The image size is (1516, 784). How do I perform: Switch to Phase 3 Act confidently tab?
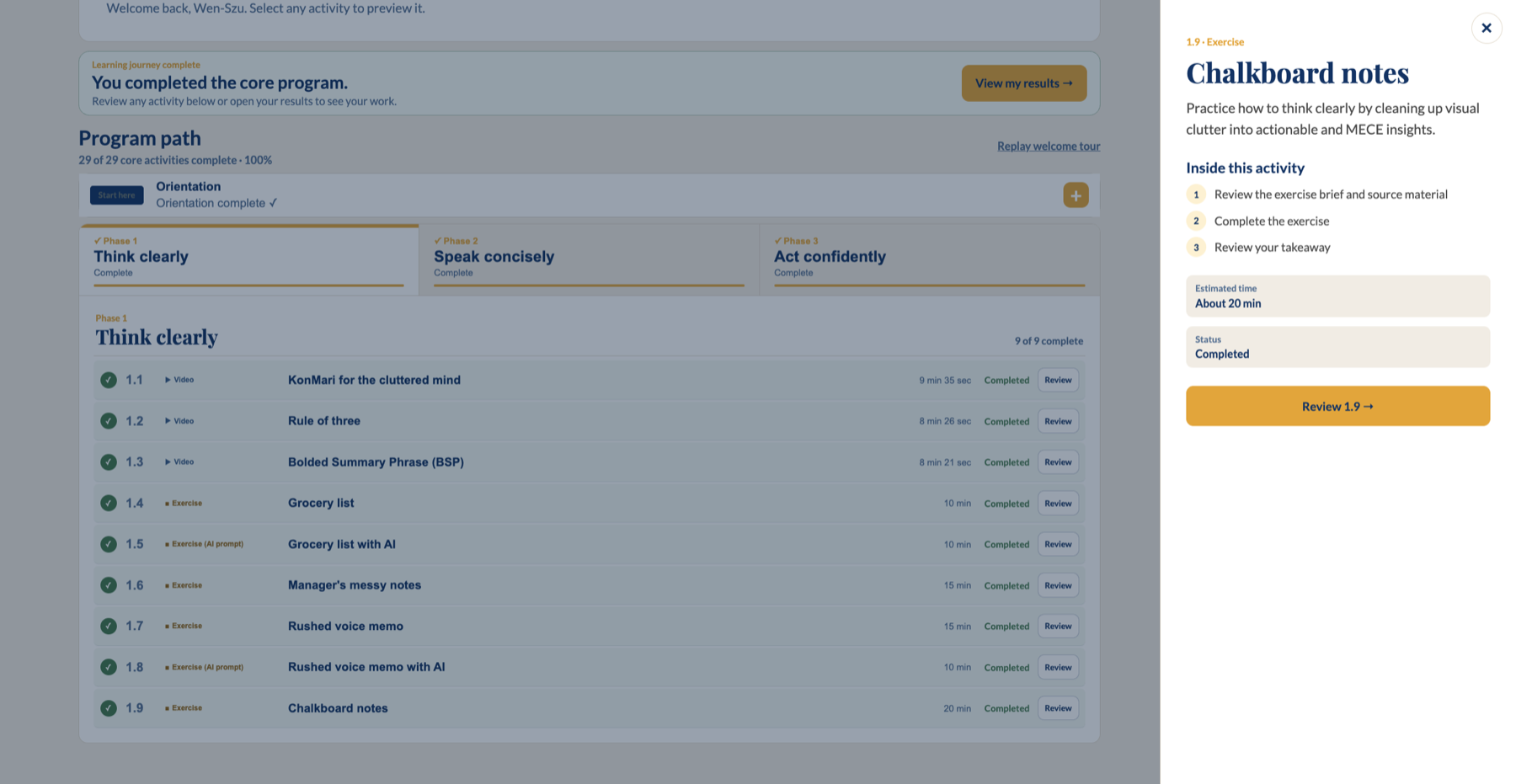click(x=929, y=259)
